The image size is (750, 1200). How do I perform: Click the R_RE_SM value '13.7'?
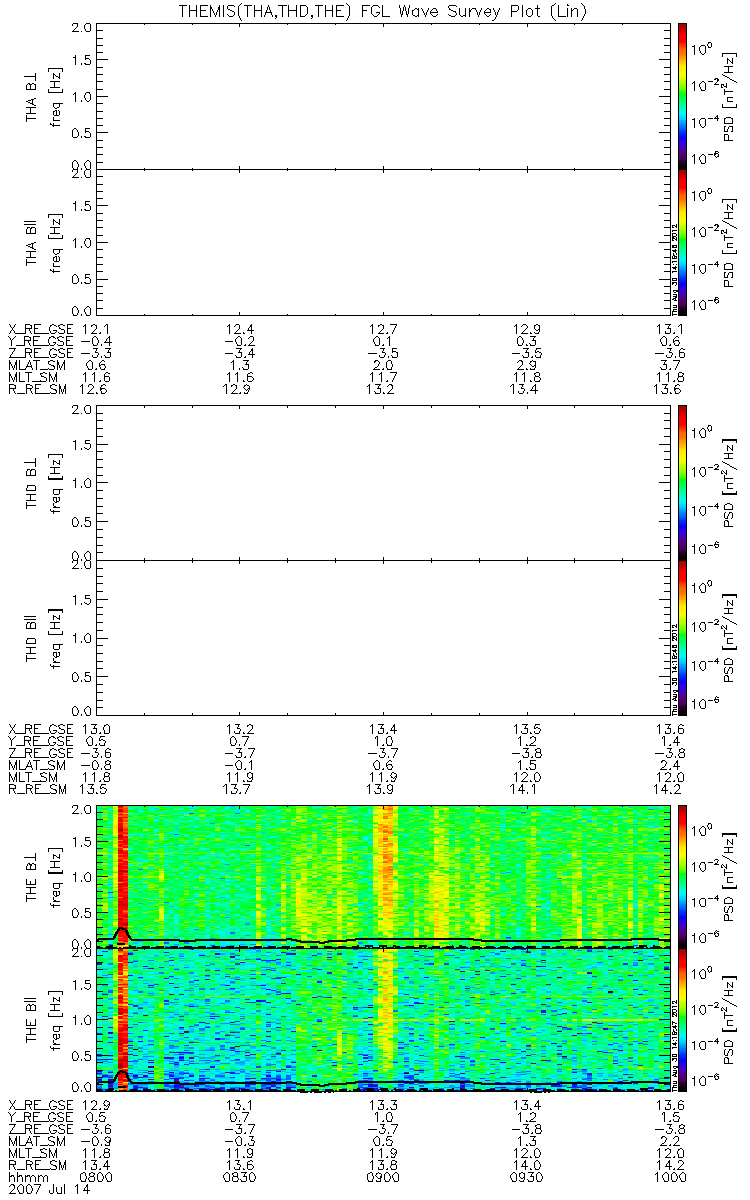[241, 789]
